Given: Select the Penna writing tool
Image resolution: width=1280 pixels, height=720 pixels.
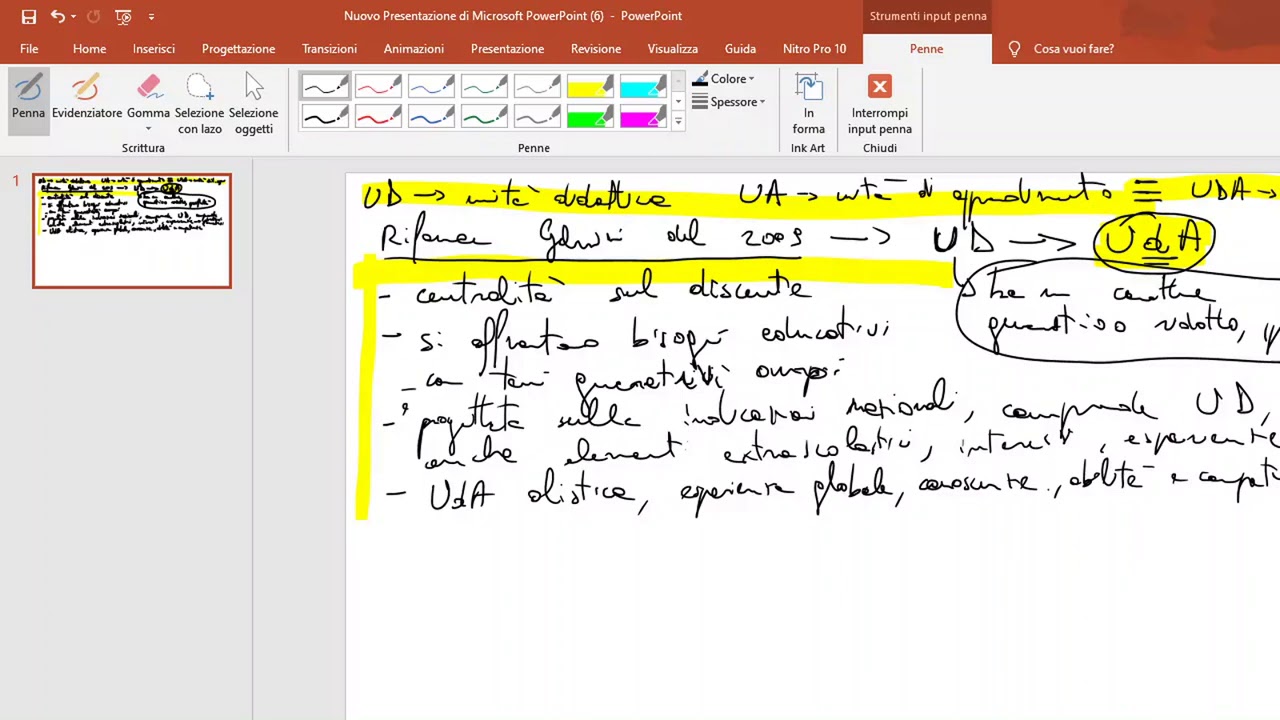Looking at the screenshot, I should pos(28,101).
